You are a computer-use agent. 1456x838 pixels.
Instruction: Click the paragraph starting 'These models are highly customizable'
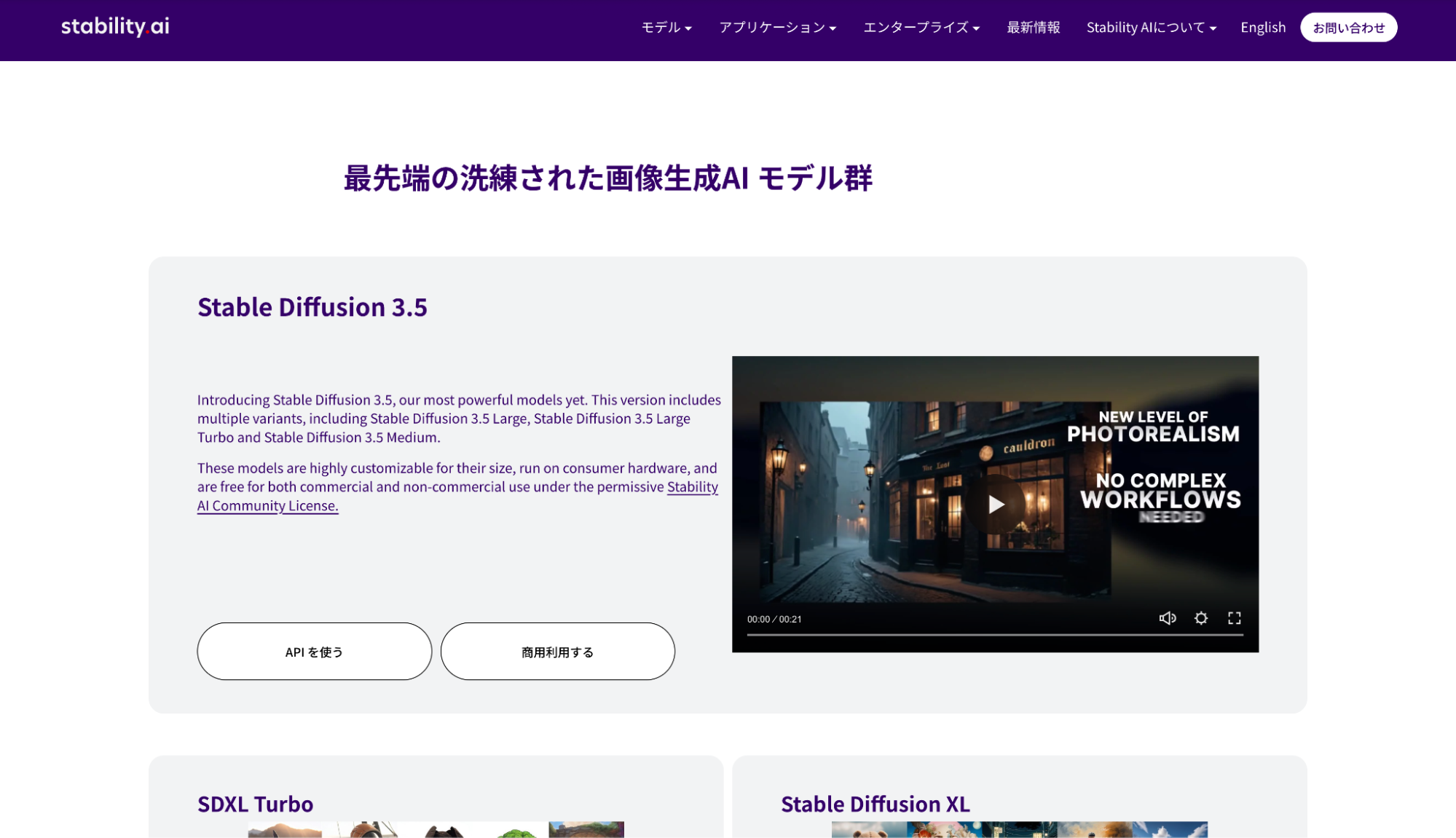[457, 486]
